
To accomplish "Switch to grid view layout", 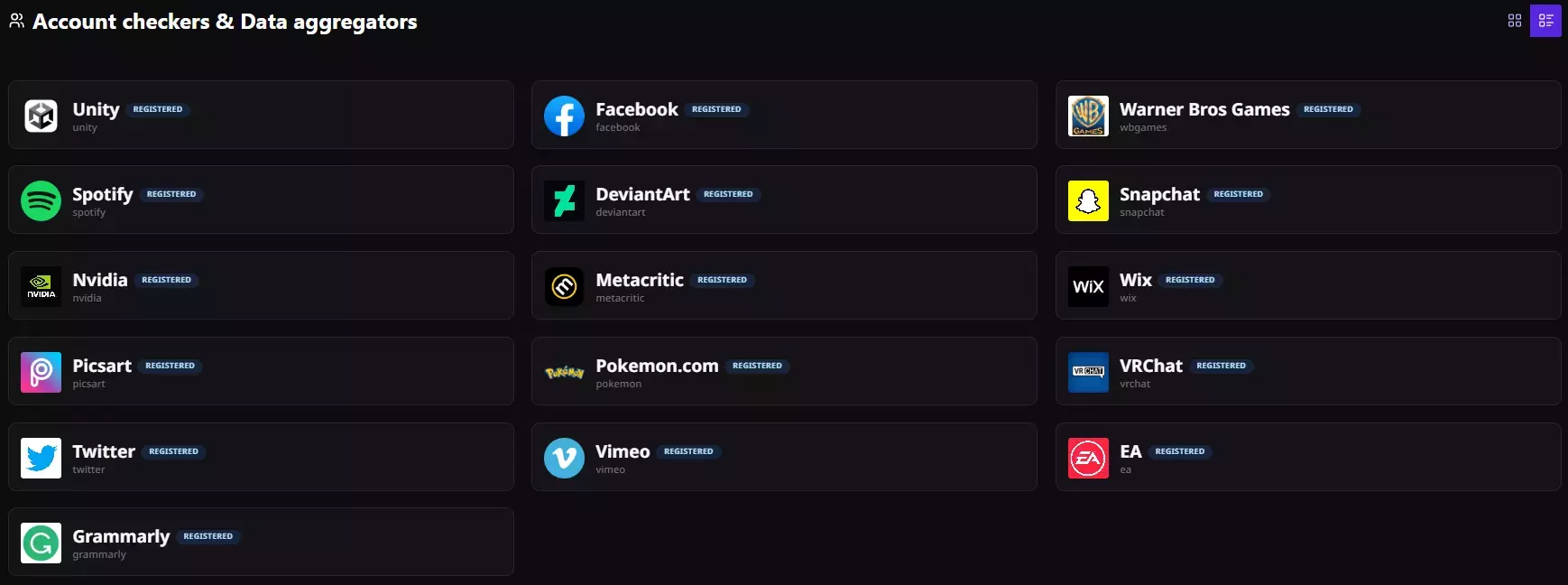I will [x=1515, y=21].
